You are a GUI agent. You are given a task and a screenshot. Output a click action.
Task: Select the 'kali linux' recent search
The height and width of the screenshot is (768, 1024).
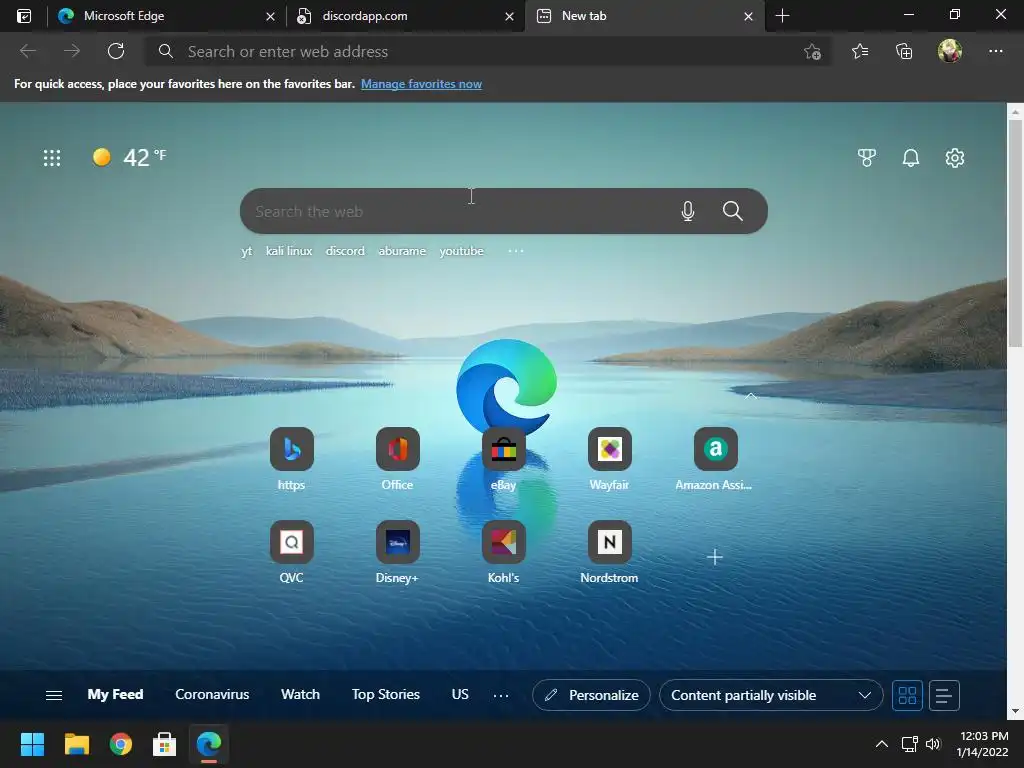tap(289, 251)
